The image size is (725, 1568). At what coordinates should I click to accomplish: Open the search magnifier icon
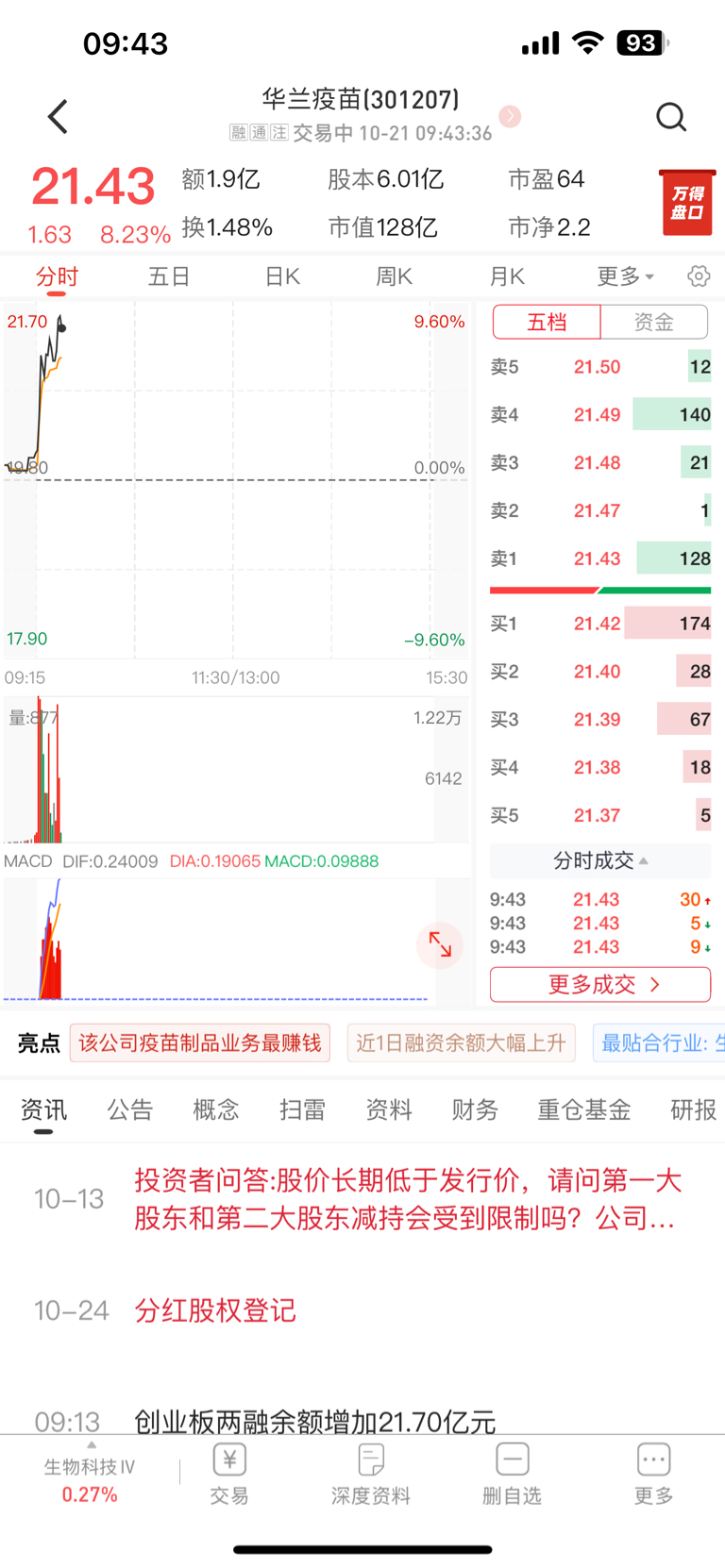point(671,117)
